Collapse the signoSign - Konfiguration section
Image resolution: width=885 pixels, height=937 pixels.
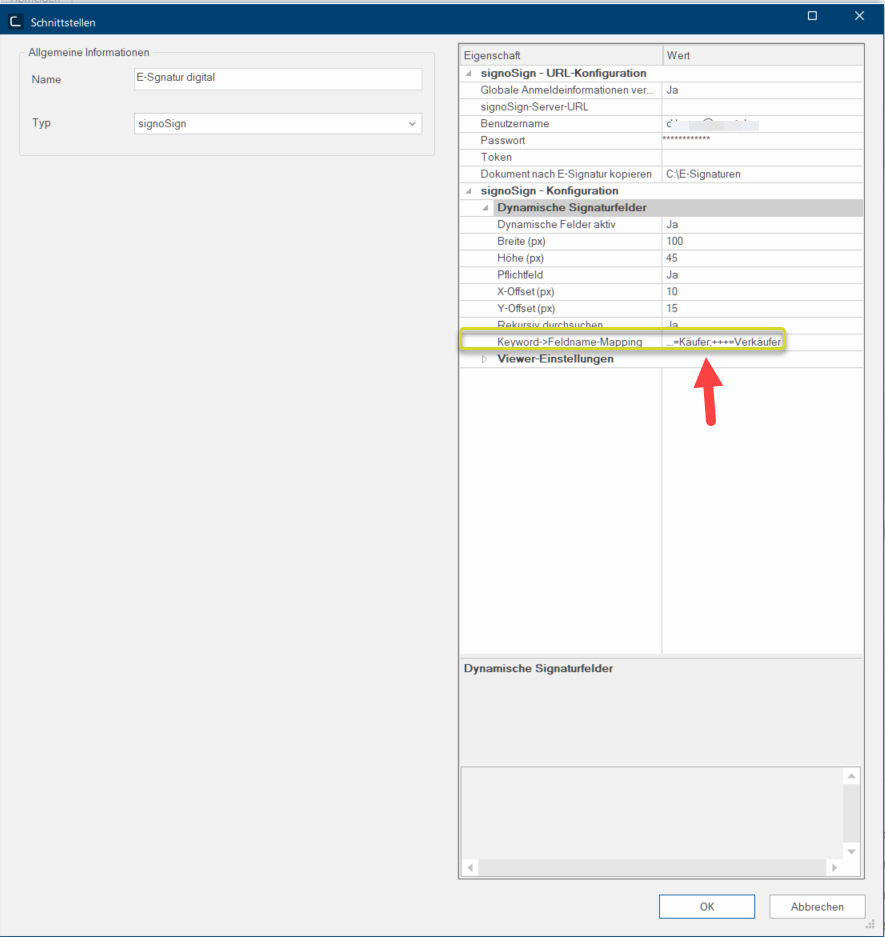[x=470, y=191]
